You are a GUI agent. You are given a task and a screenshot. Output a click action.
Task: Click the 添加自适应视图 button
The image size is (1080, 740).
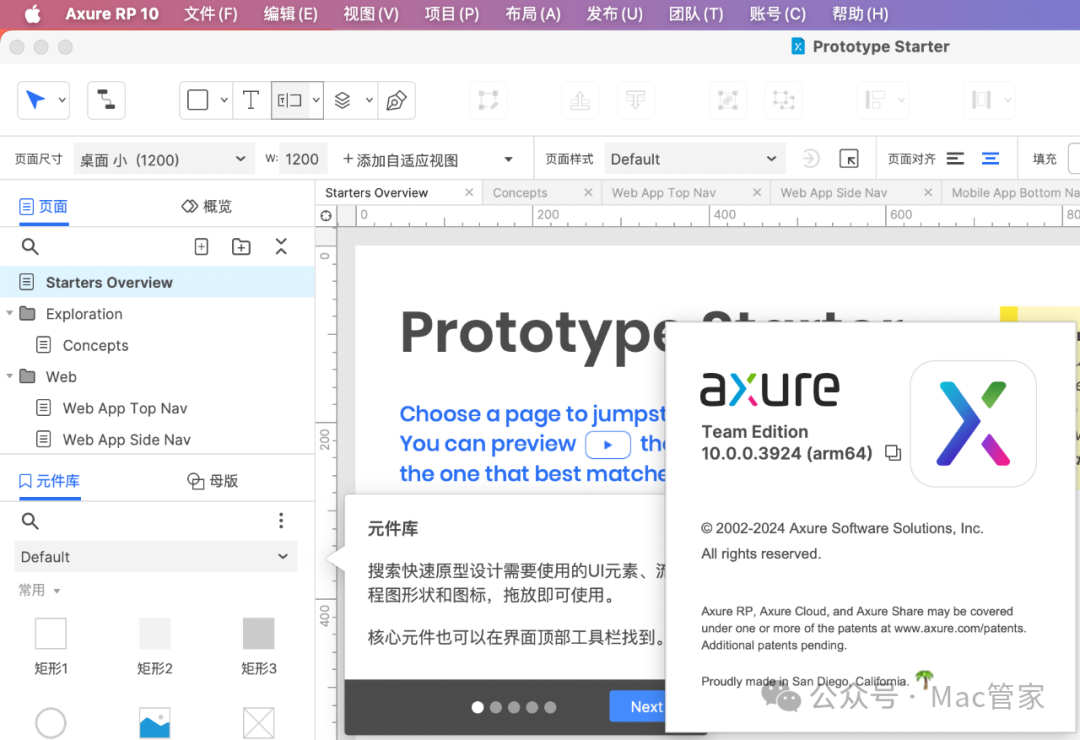click(400, 160)
